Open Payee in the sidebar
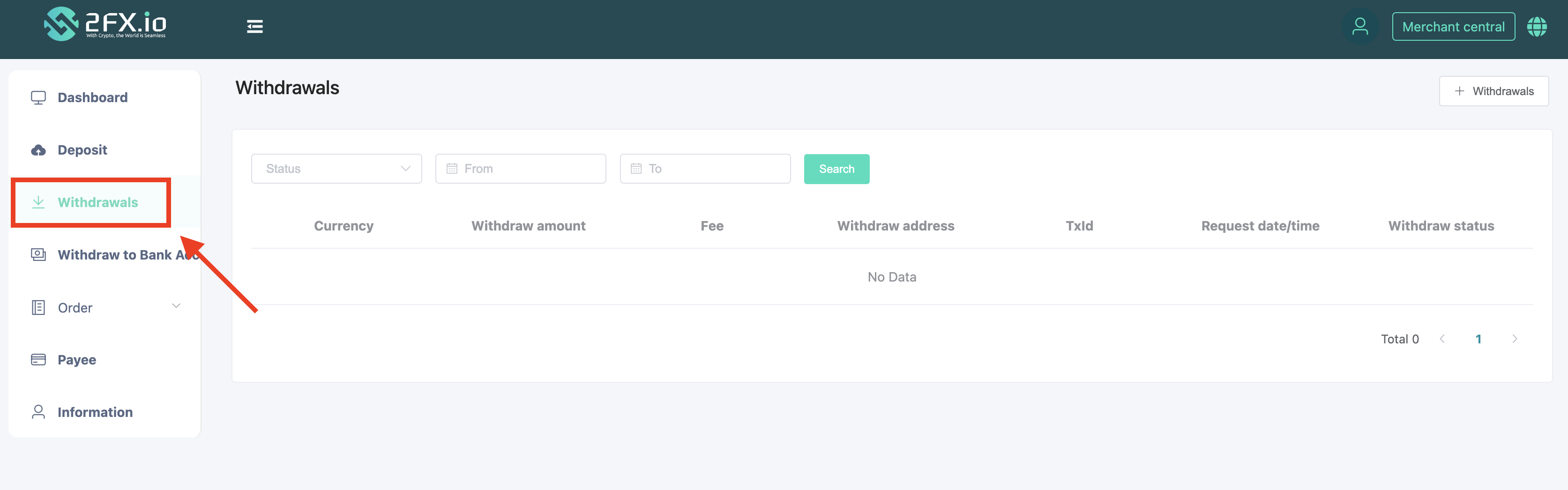 [x=77, y=360]
